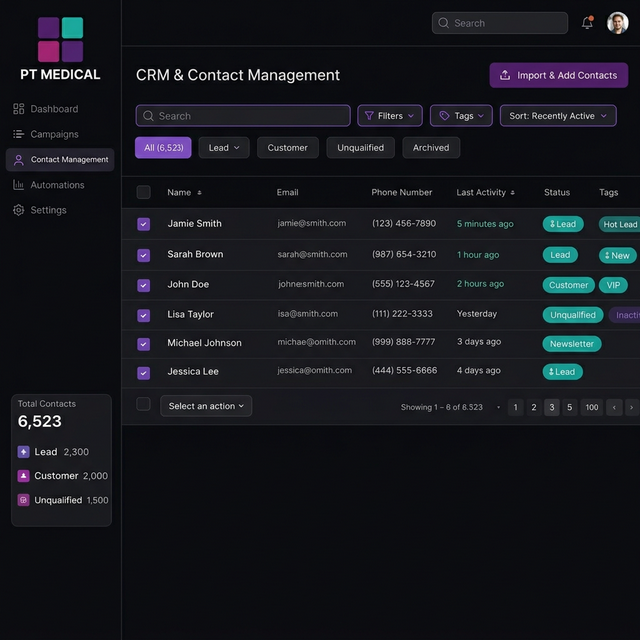Sort by Name column arrows
Image resolution: width=640 pixels, height=640 pixels.
[x=199, y=193]
